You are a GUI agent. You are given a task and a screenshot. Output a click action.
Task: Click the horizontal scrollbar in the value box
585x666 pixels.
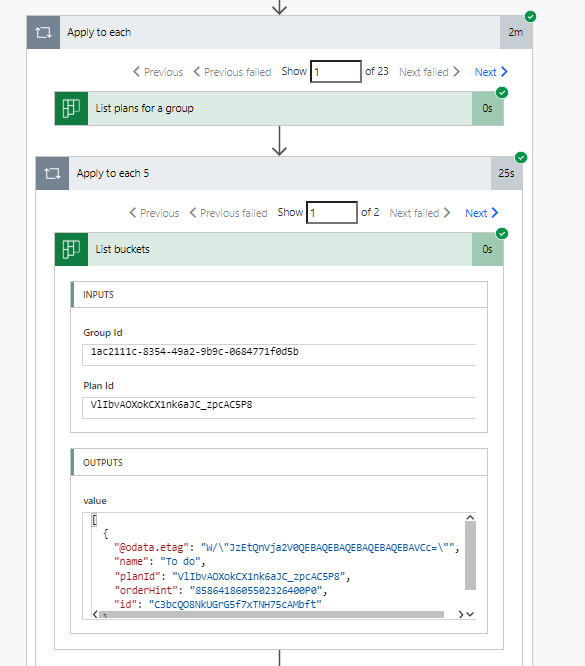point(272,615)
